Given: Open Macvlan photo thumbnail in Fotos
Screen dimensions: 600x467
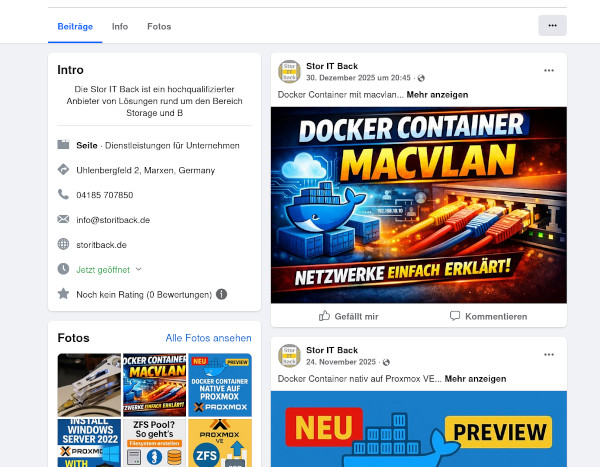Looking at the screenshot, I should pos(155,385).
